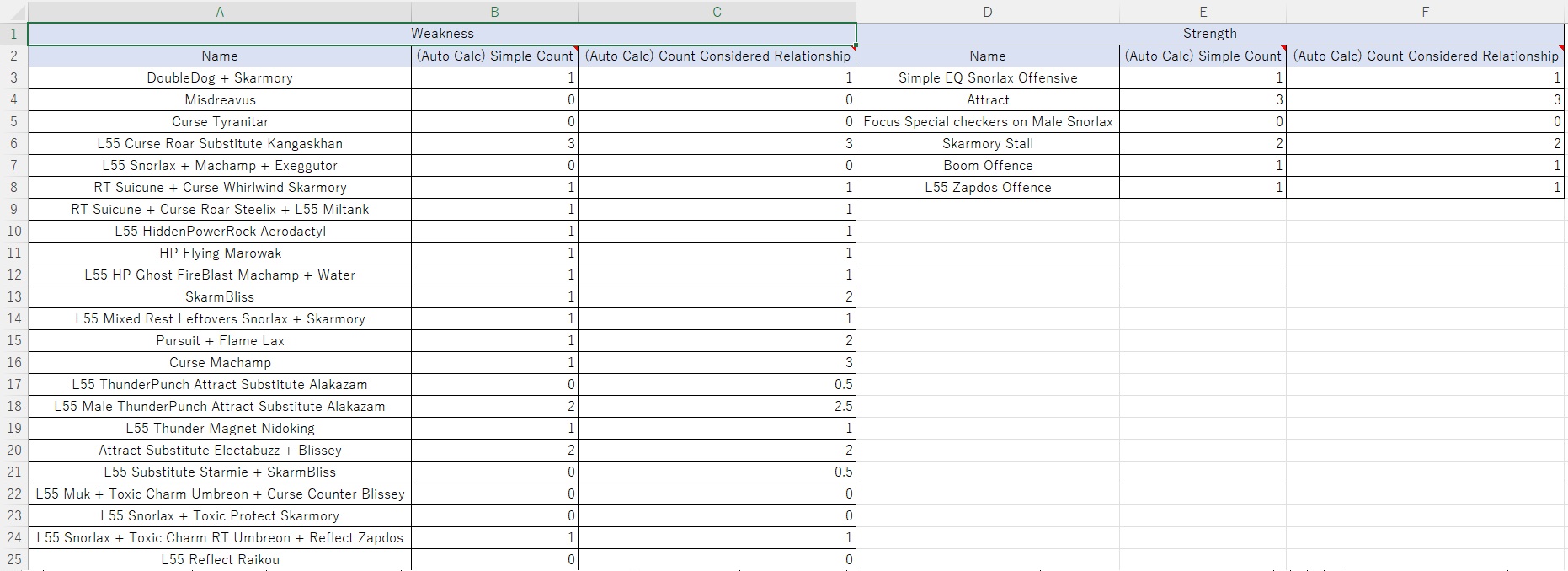Select row 25 header
The image size is (1568, 571).
pyautogui.click(x=13, y=559)
